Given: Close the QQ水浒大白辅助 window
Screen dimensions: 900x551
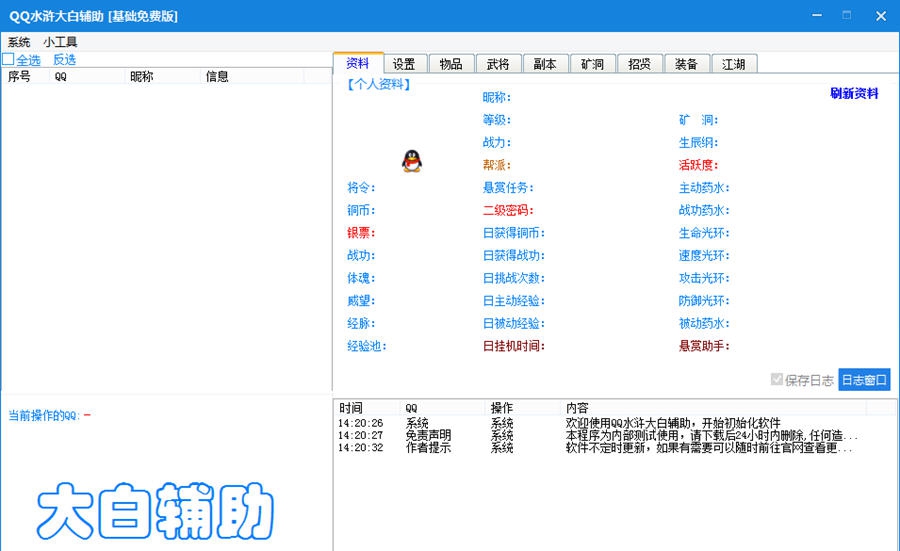Looking at the screenshot, I should pos(881,16).
